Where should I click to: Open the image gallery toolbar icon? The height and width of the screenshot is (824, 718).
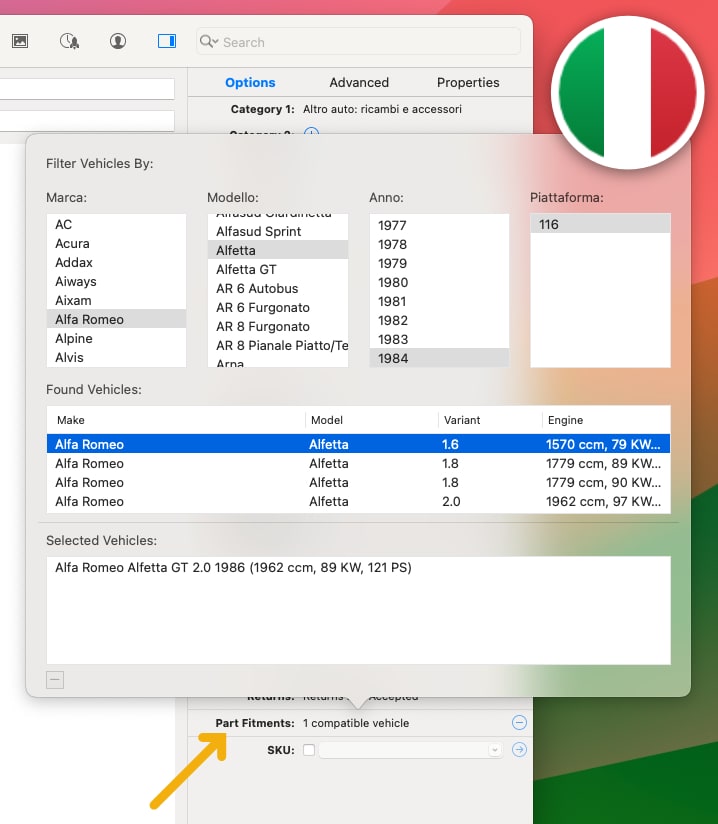(20, 41)
